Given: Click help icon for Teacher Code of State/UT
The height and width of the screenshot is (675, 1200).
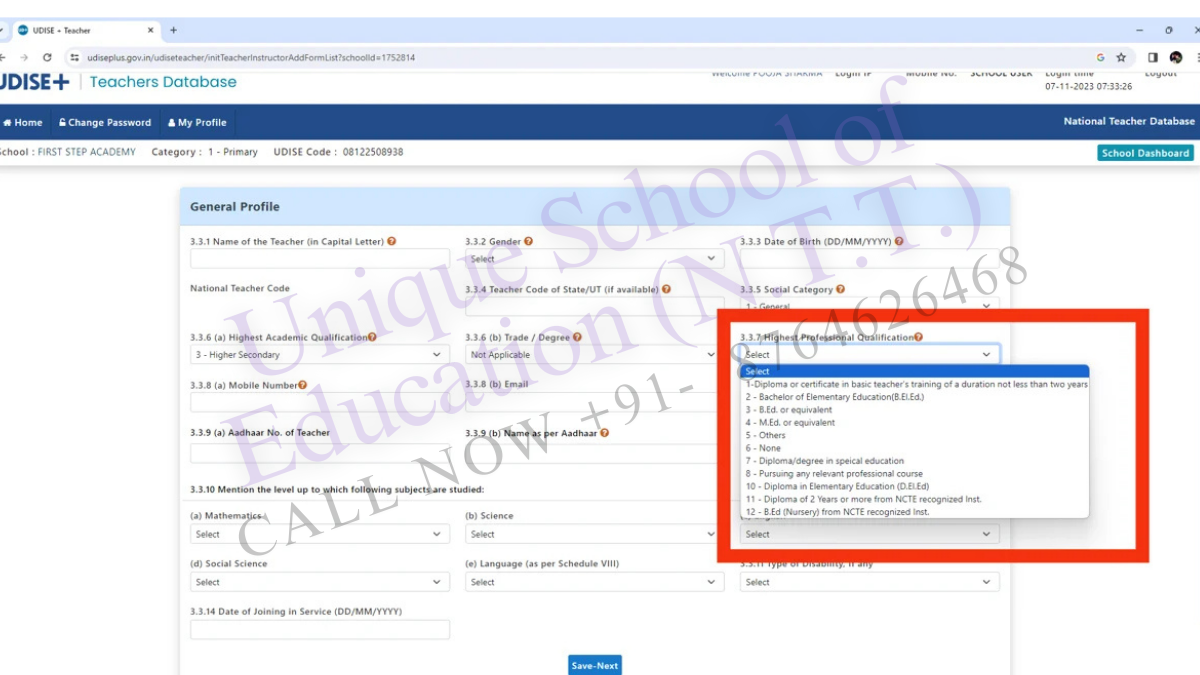Looking at the screenshot, I should [x=666, y=289].
